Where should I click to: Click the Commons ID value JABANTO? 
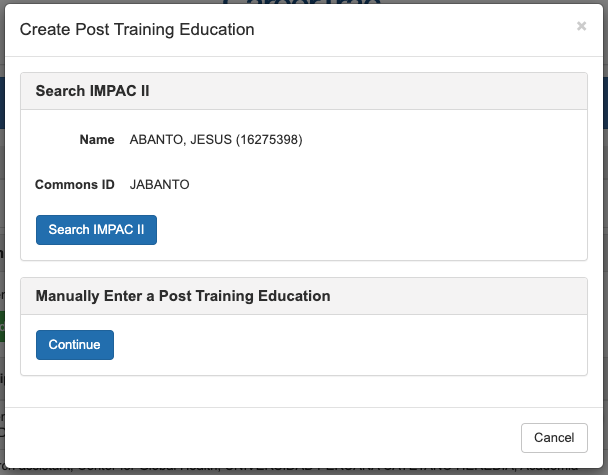coord(160,185)
